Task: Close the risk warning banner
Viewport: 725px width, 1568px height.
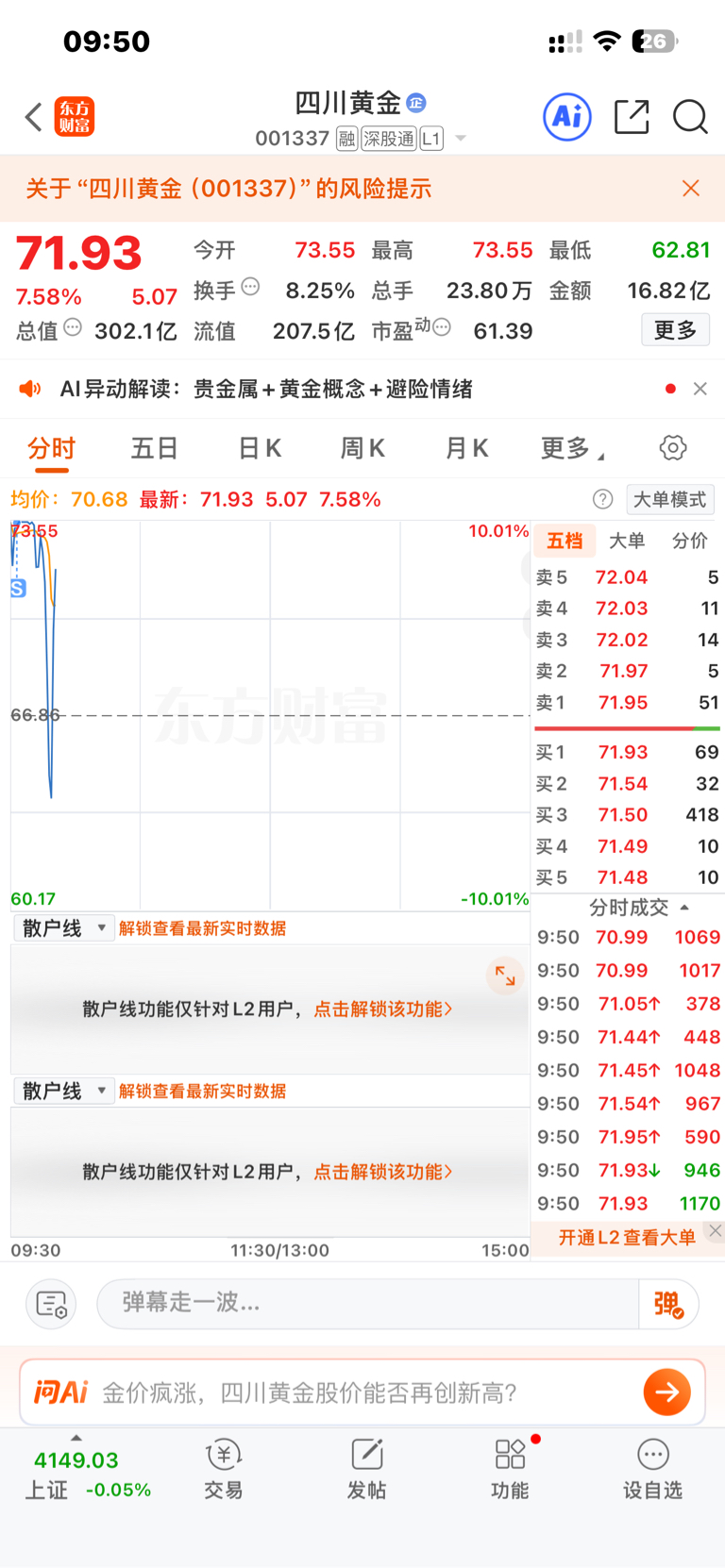Action: point(691,189)
